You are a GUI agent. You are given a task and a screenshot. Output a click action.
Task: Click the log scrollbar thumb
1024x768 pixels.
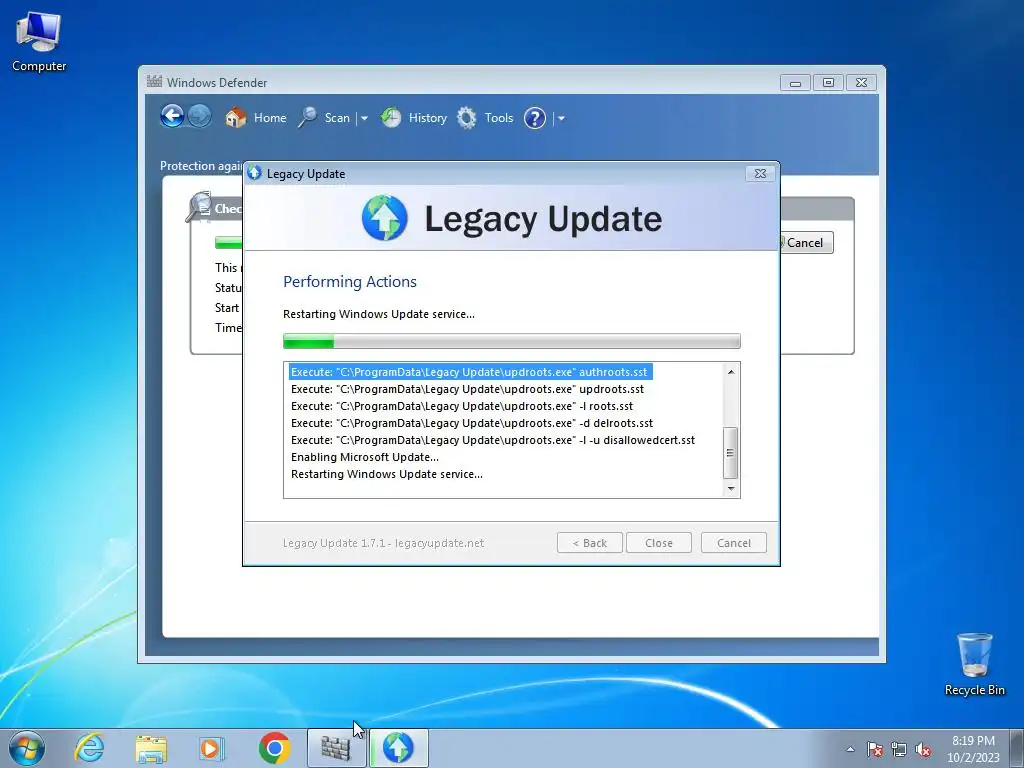pyautogui.click(x=731, y=453)
